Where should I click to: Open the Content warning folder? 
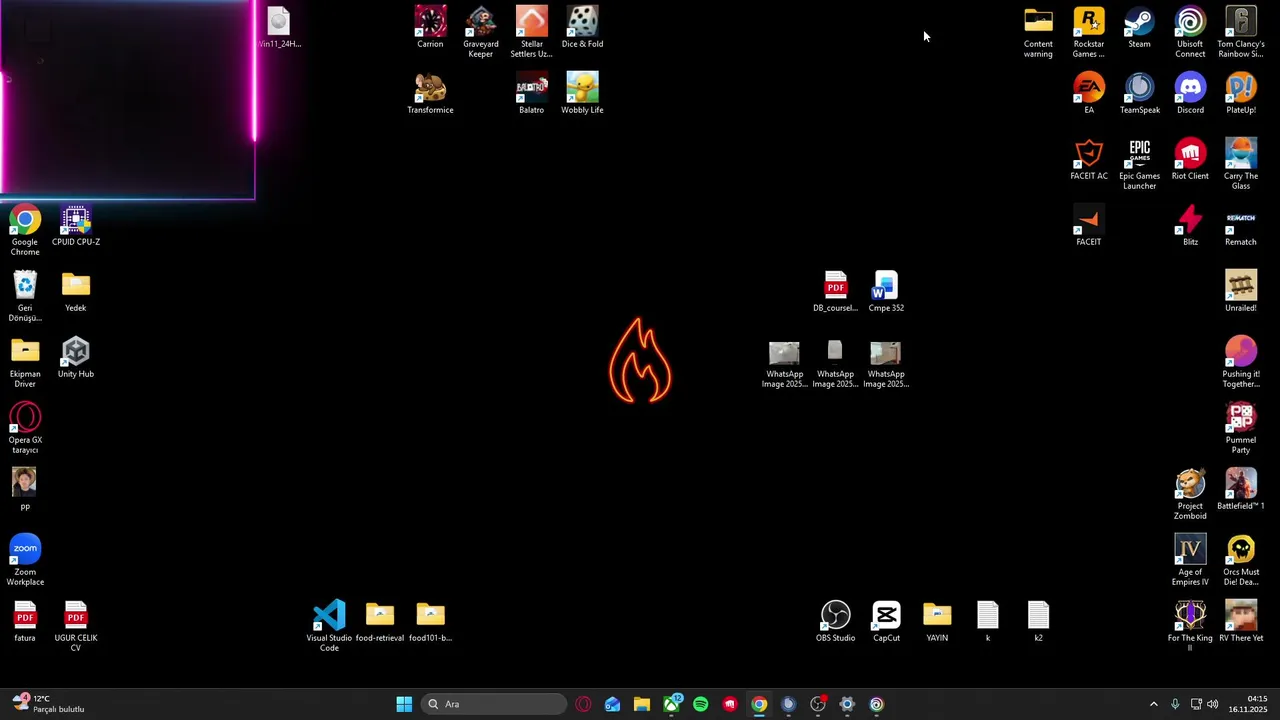coord(1038,32)
